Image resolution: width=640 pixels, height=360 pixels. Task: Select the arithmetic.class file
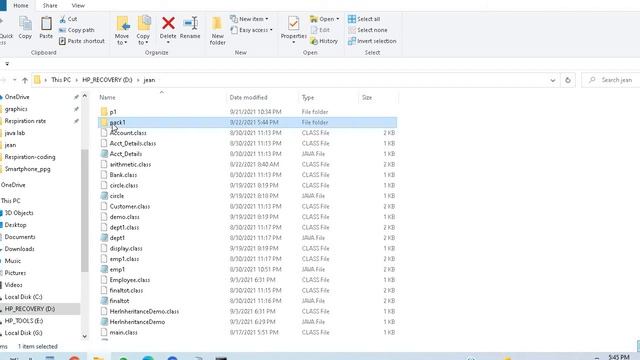(x=247, y=164)
